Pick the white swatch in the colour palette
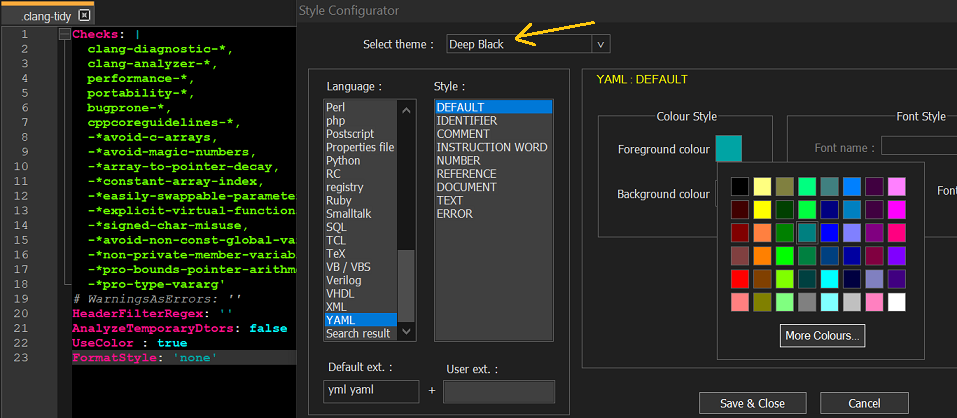The image size is (957, 418). click(897, 302)
